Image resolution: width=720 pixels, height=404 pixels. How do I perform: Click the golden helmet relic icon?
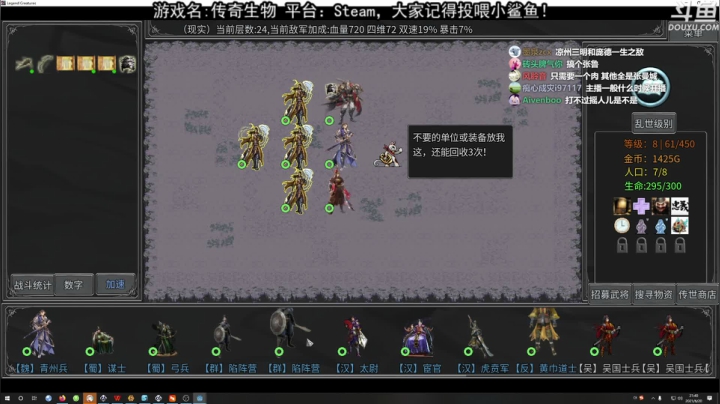(622, 206)
